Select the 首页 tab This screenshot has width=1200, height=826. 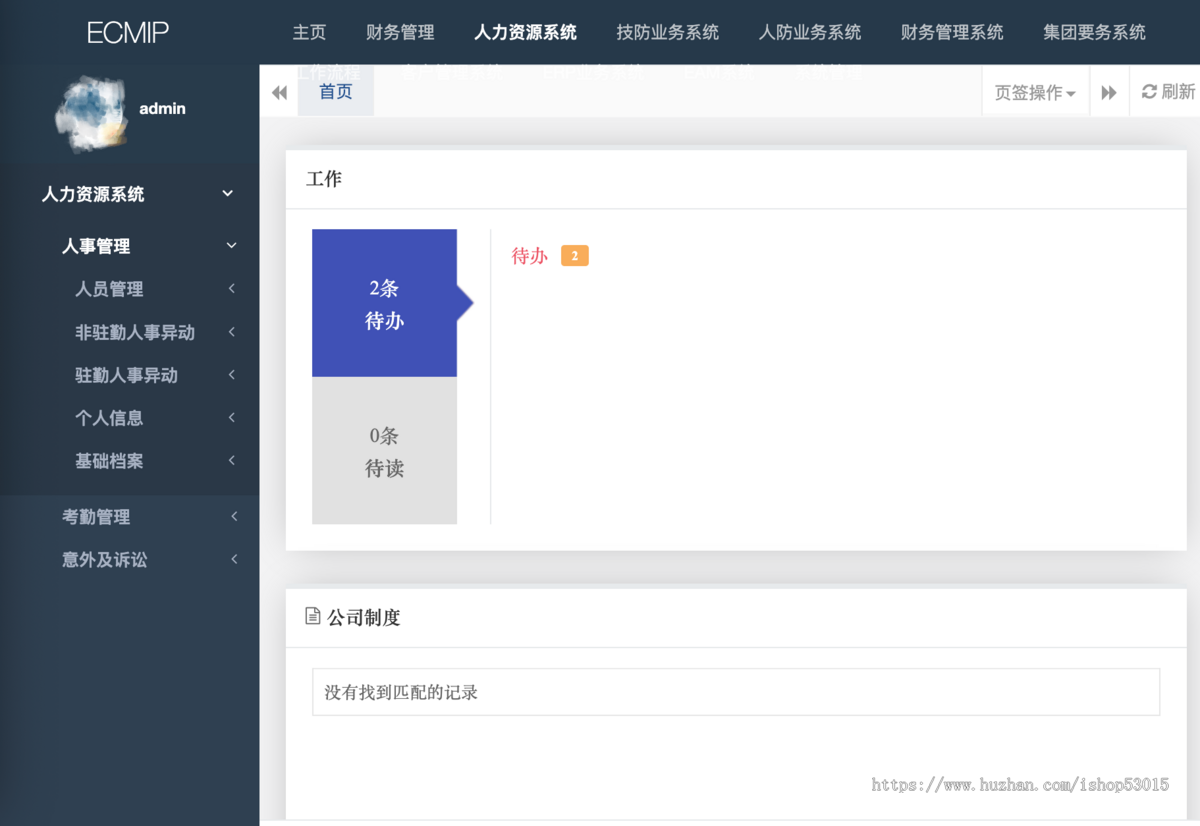tap(336, 91)
